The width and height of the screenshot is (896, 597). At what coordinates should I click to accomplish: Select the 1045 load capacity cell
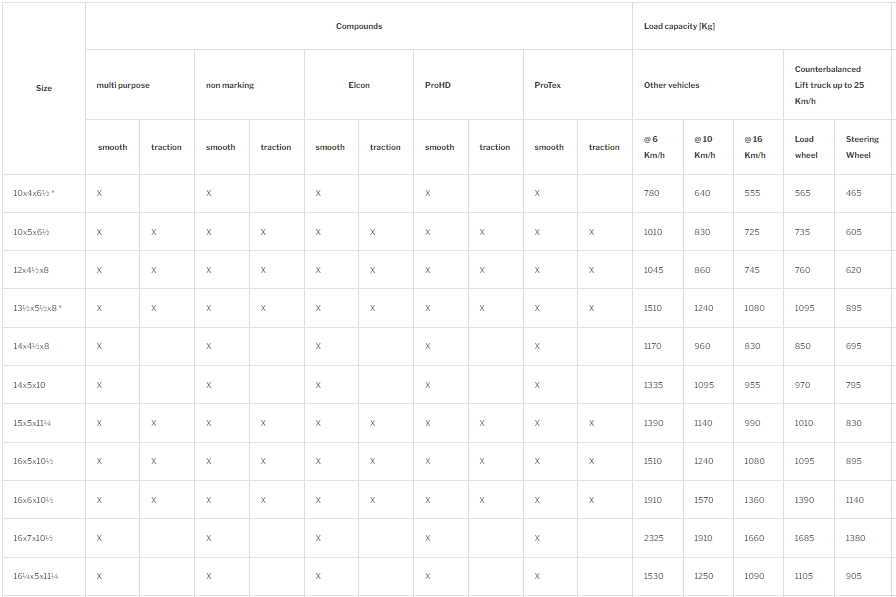[x=653, y=270]
